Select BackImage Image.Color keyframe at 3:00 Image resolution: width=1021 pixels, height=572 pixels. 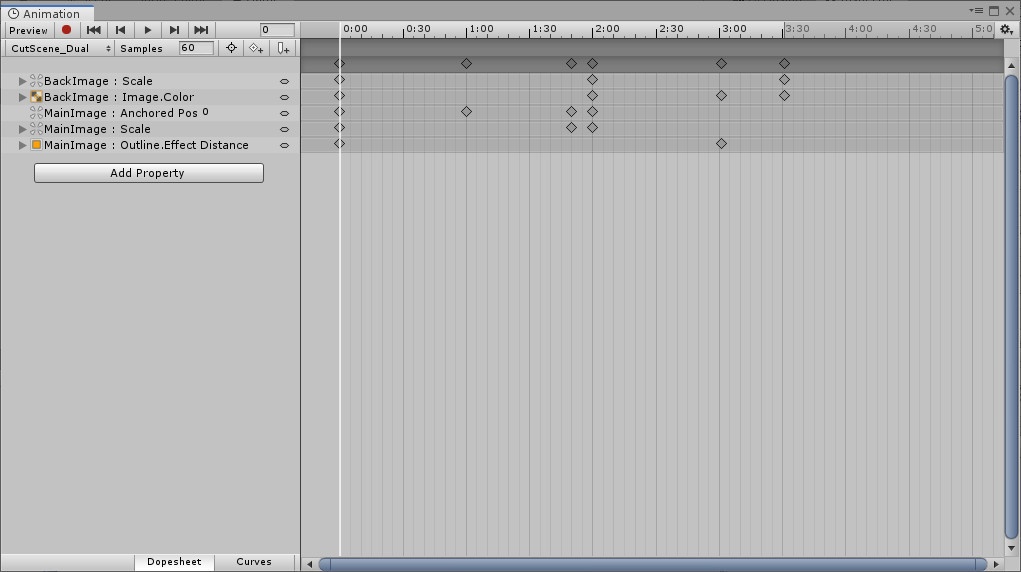pos(721,96)
